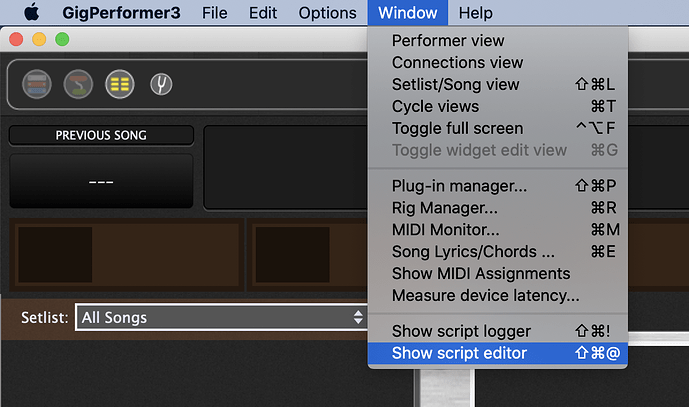
Task: Open MIDI Monitor from menu
Action: click(497, 230)
